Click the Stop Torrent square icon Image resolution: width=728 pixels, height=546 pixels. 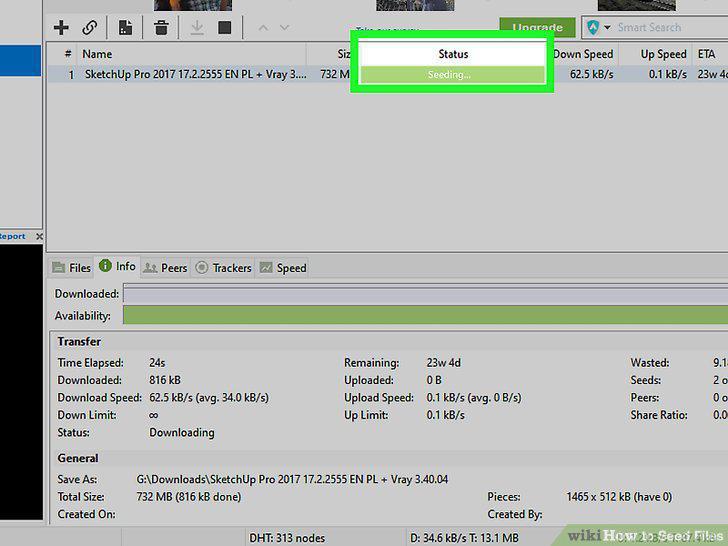[225, 28]
